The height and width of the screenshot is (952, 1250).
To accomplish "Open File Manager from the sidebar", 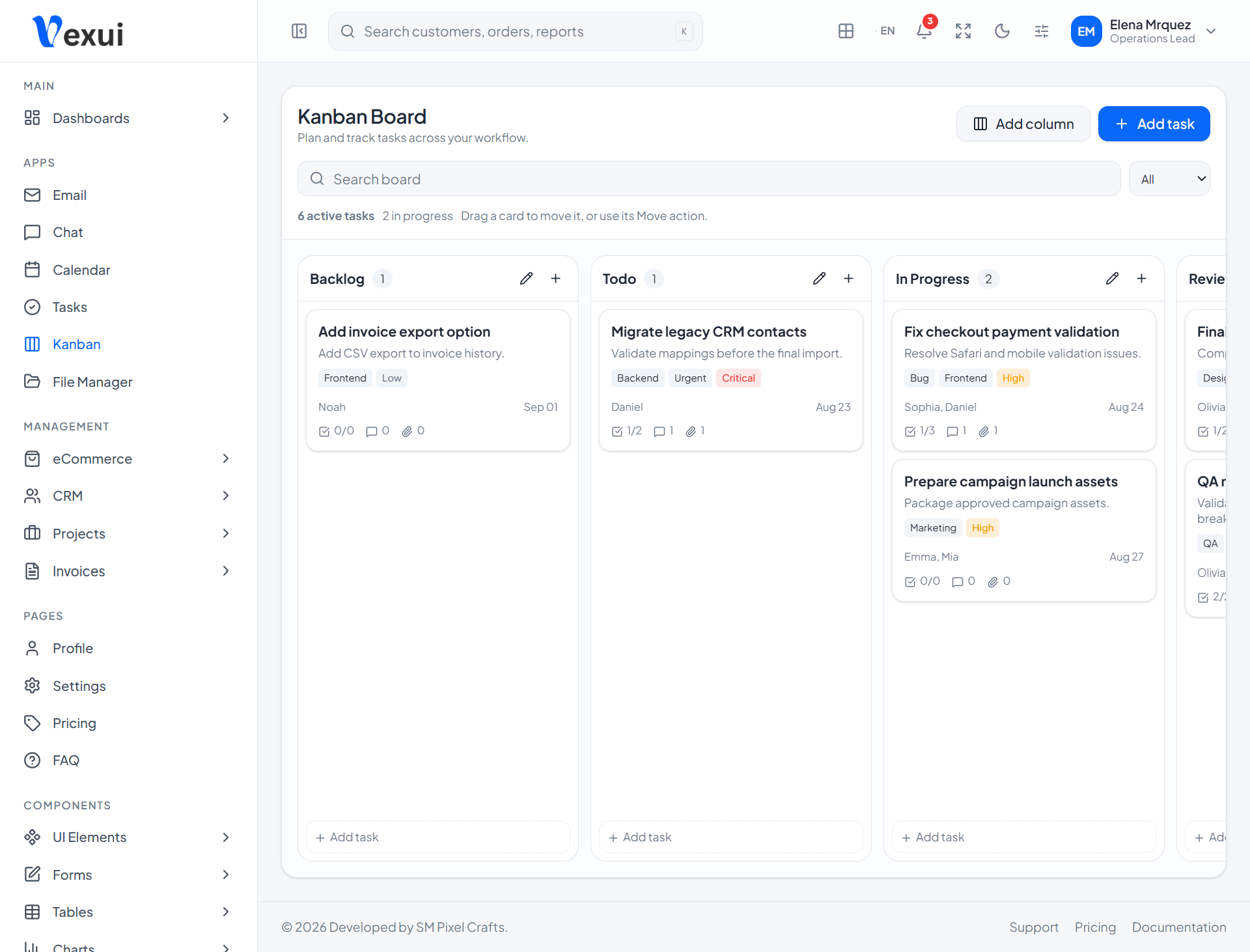I will click(128, 382).
